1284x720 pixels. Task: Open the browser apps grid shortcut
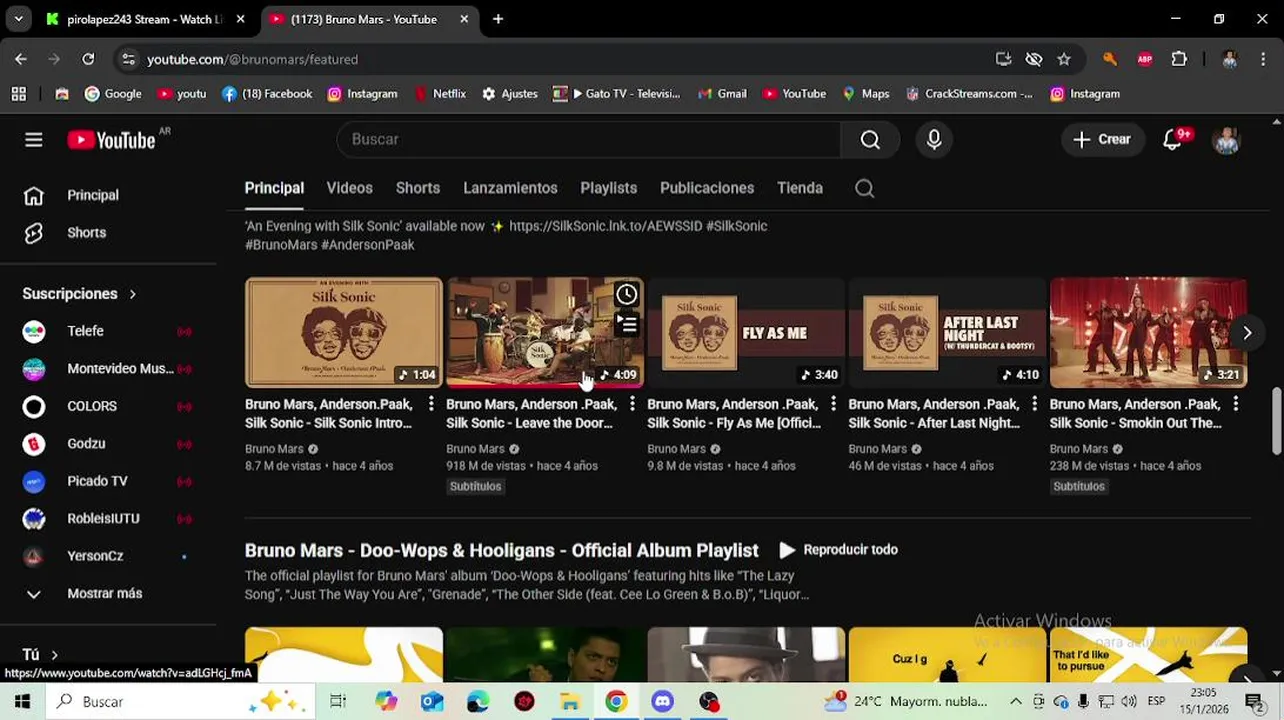coord(18,94)
